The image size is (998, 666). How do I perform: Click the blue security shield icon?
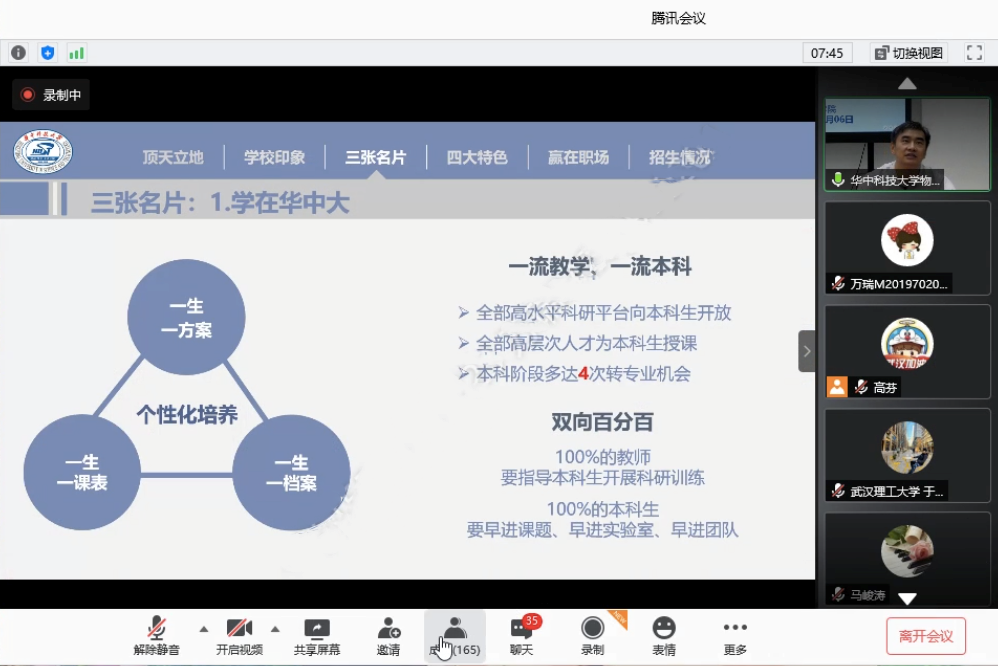pos(47,53)
